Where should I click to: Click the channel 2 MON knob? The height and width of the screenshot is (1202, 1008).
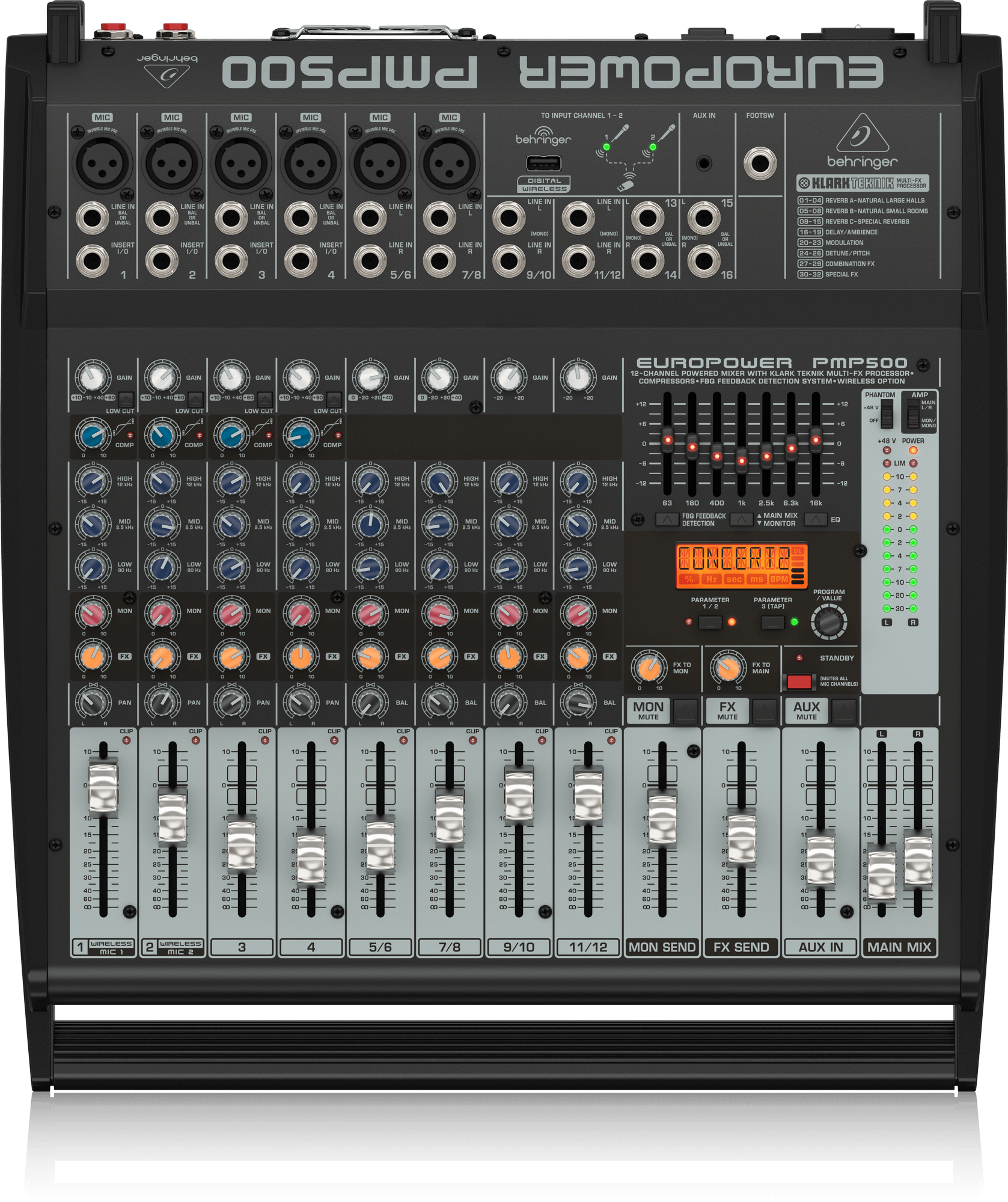click(162, 613)
